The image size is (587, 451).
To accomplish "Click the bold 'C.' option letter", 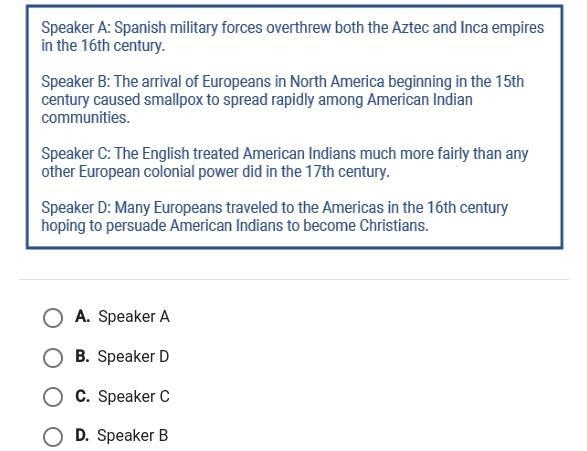I will click(x=82, y=396).
